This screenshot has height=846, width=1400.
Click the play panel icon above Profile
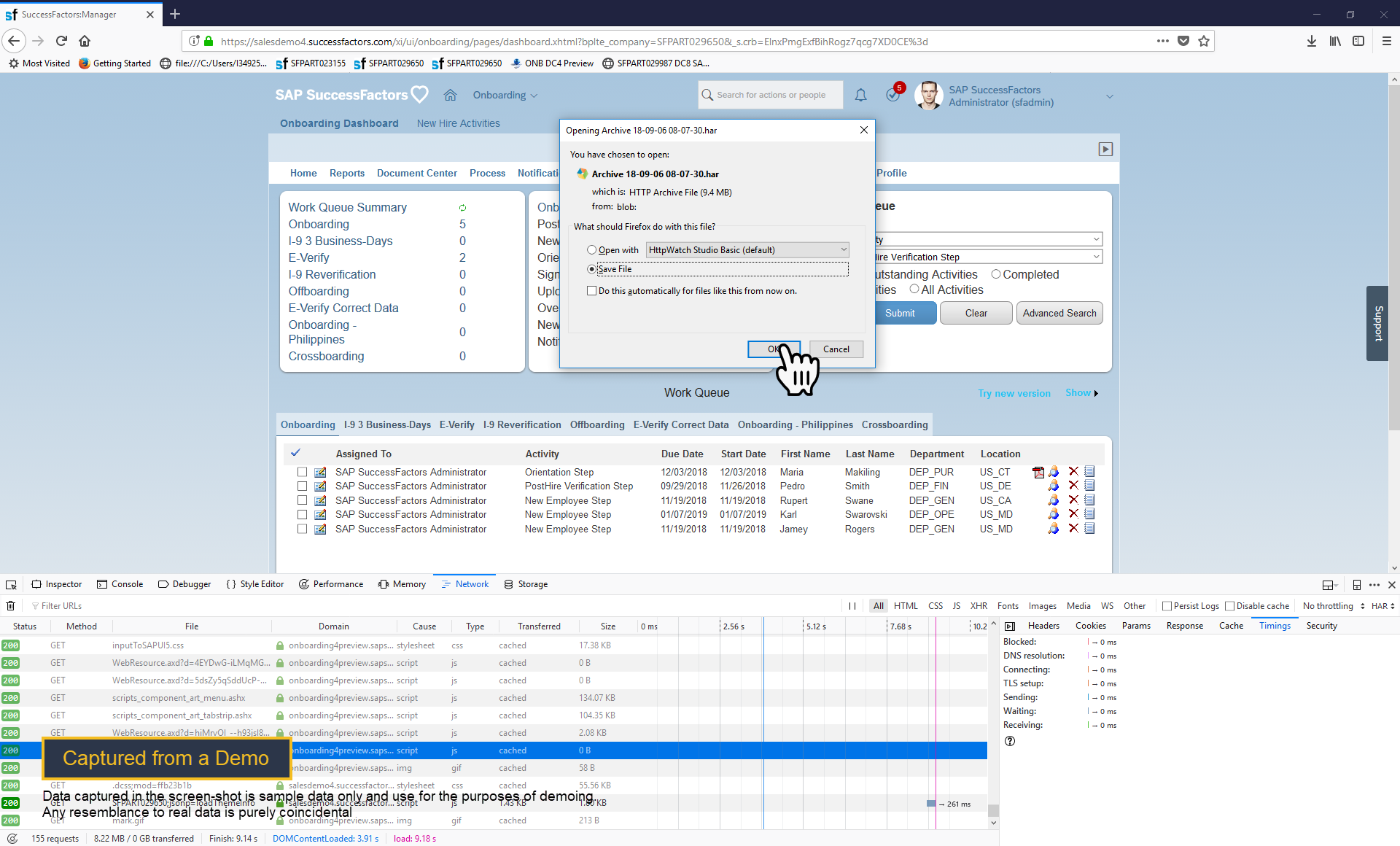(1105, 149)
